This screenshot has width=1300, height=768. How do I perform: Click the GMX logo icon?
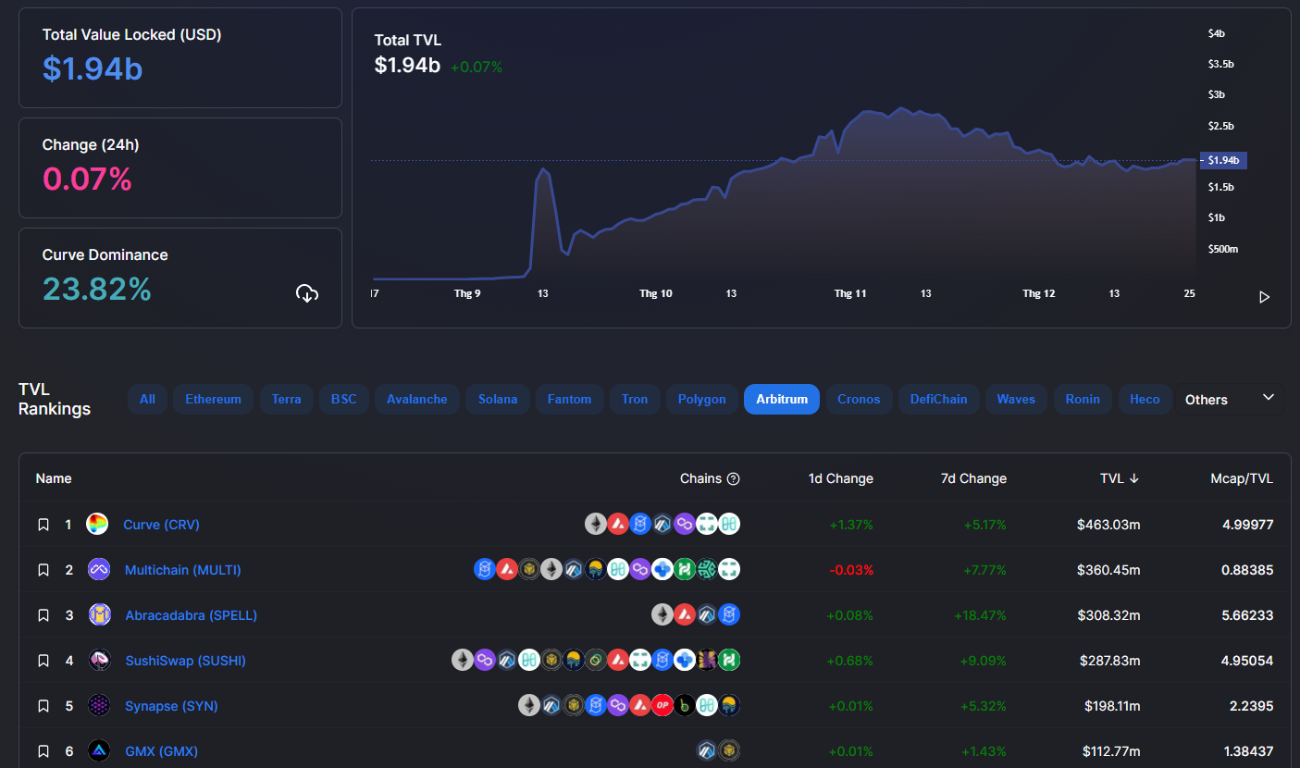click(99, 750)
